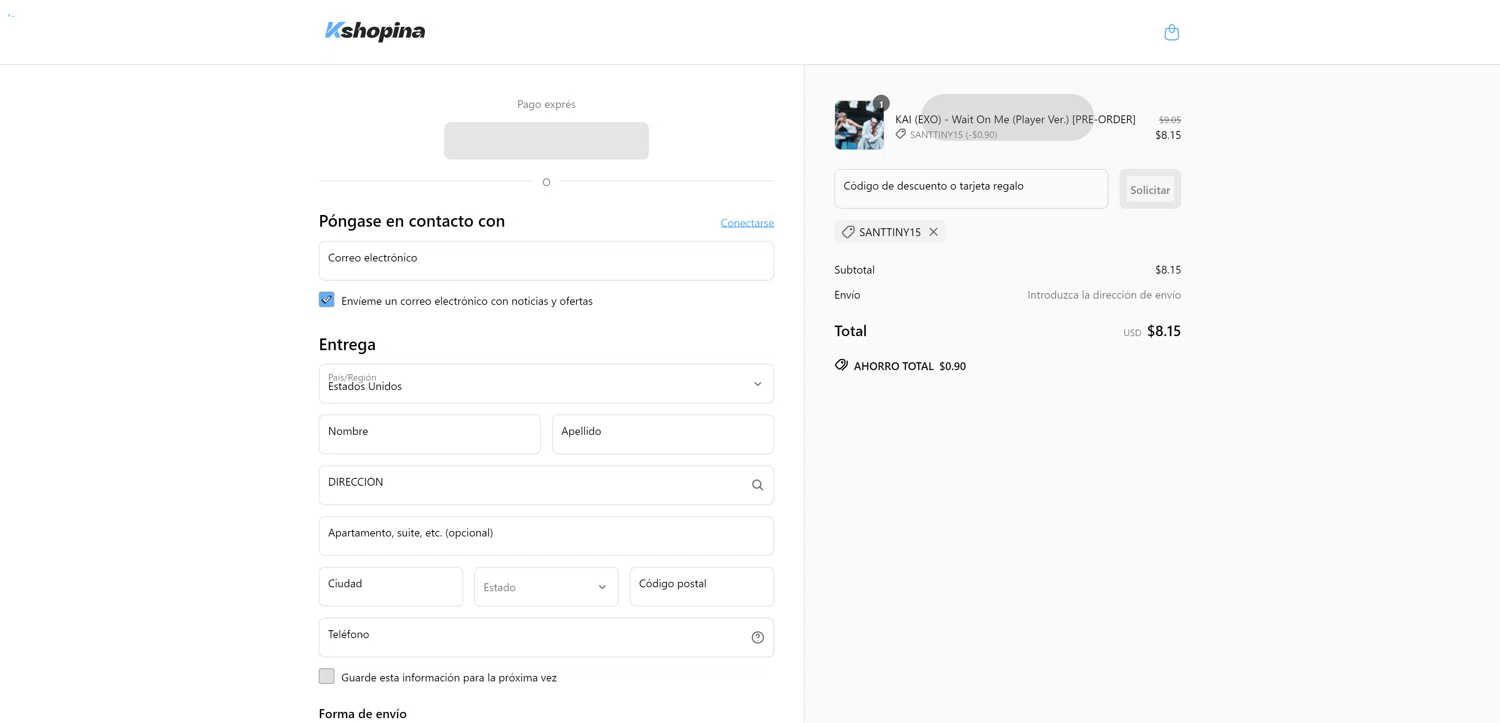Focus the Apellido input field
The image size is (1500, 723).
click(x=663, y=434)
